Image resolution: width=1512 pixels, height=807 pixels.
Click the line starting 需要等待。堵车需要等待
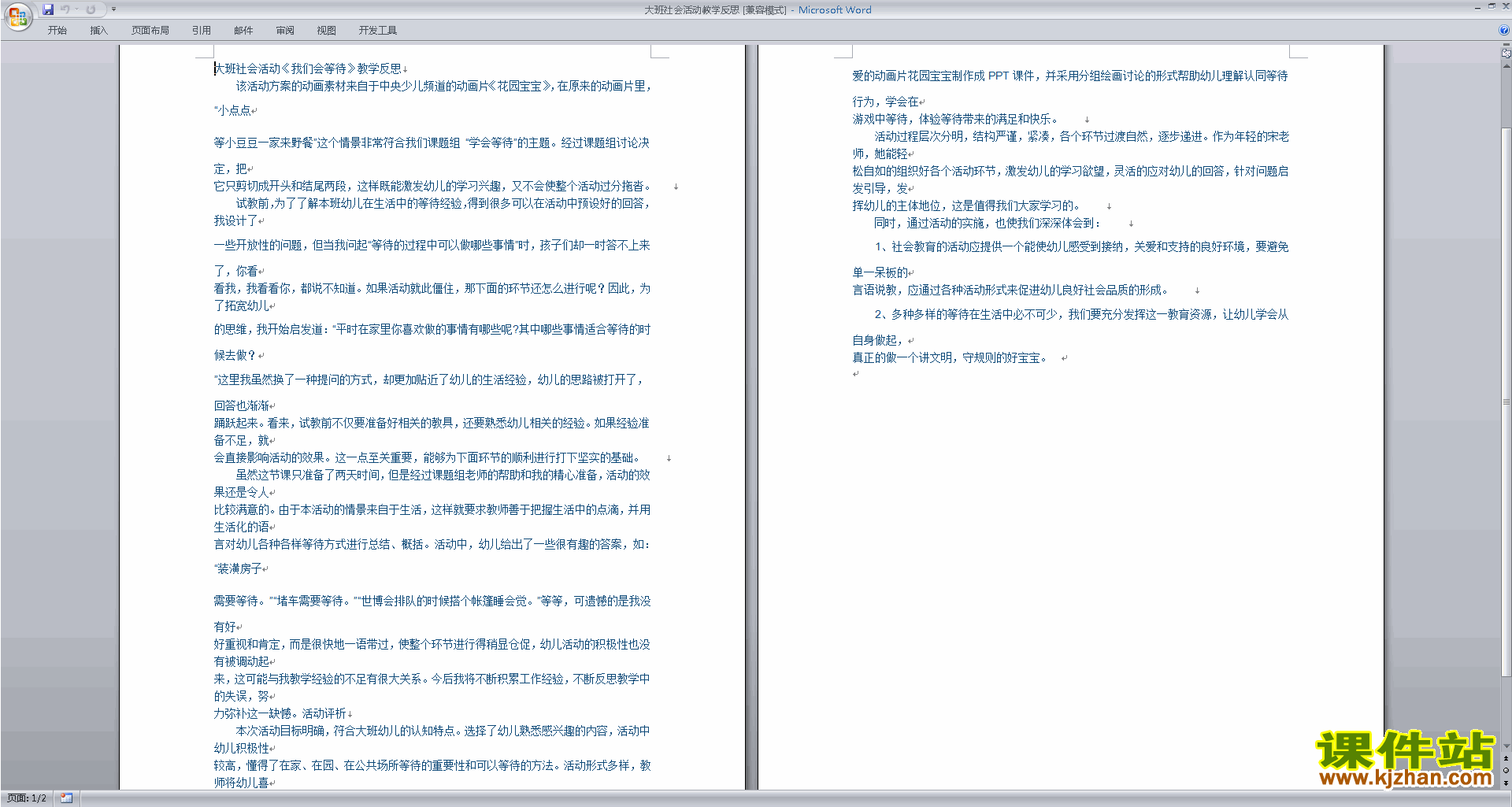coord(432,602)
